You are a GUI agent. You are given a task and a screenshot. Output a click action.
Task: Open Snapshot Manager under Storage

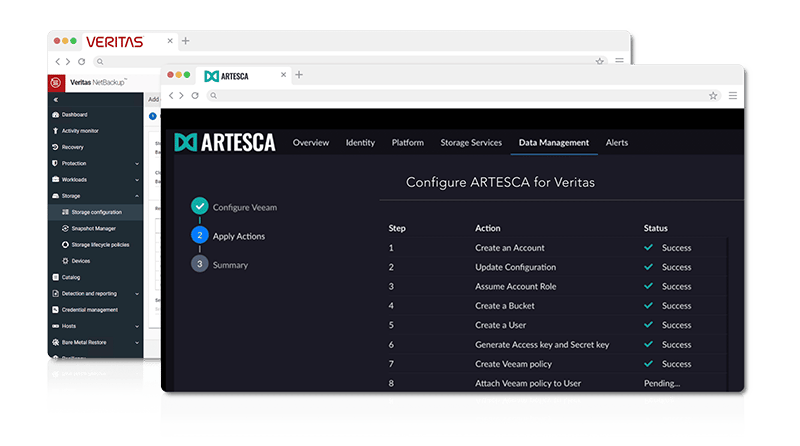pos(93,229)
